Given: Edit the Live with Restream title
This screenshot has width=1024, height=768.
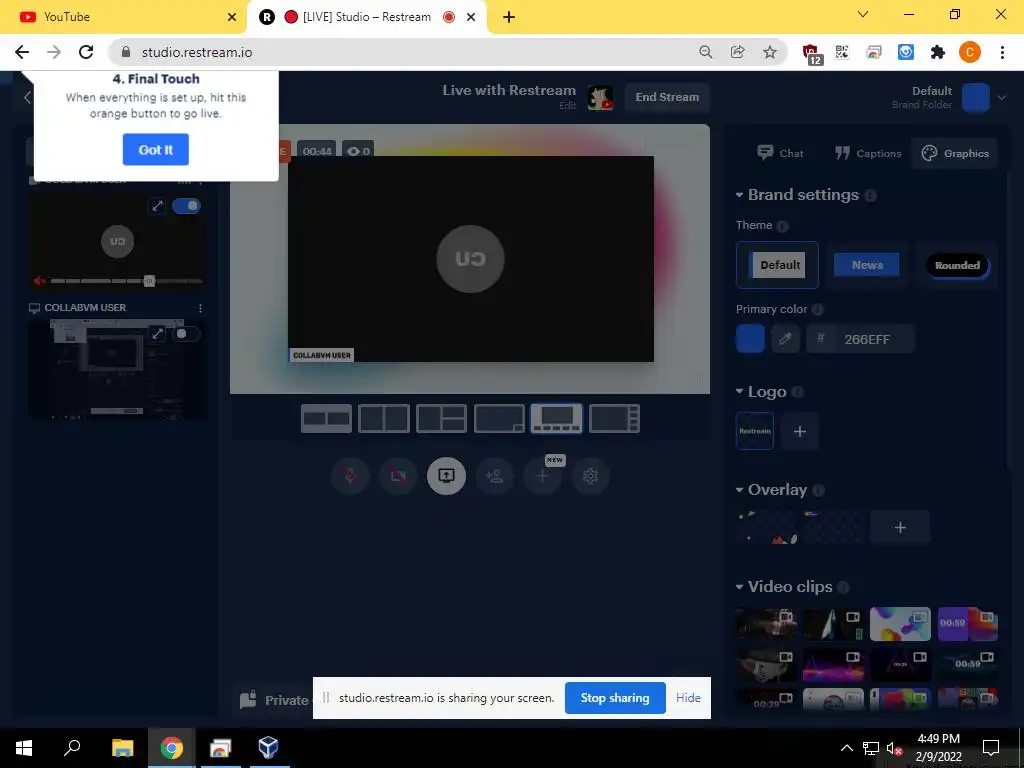Looking at the screenshot, I should pos(568,105).
